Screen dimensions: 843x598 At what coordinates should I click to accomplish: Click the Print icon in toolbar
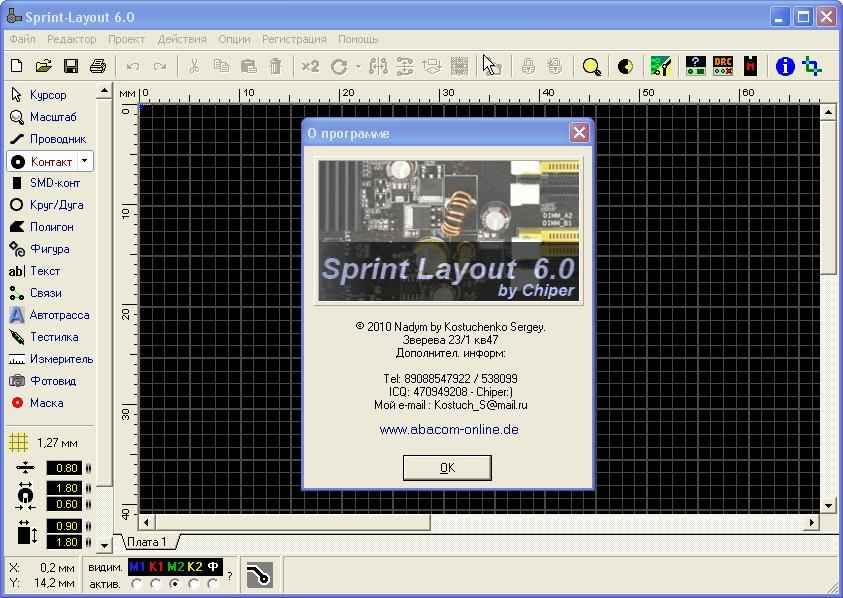coord(98,66)
